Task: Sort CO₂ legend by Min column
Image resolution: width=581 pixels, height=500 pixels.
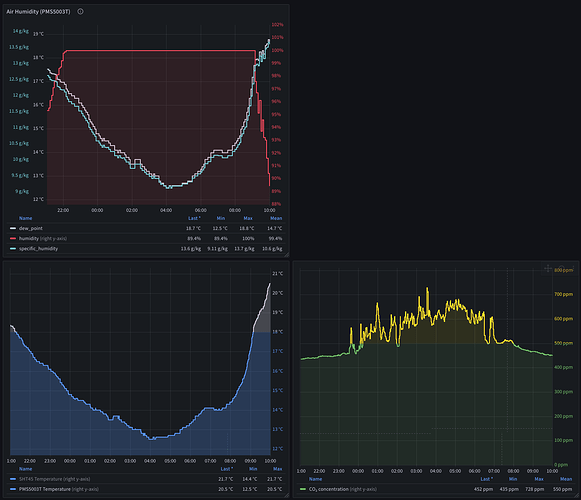Action: coord(513,479)
